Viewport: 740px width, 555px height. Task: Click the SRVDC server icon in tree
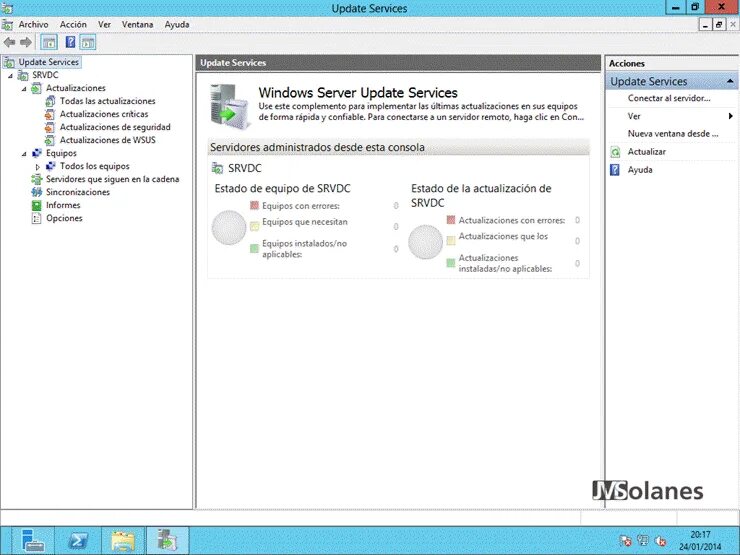pyautogui.click(x=23, y=75)
